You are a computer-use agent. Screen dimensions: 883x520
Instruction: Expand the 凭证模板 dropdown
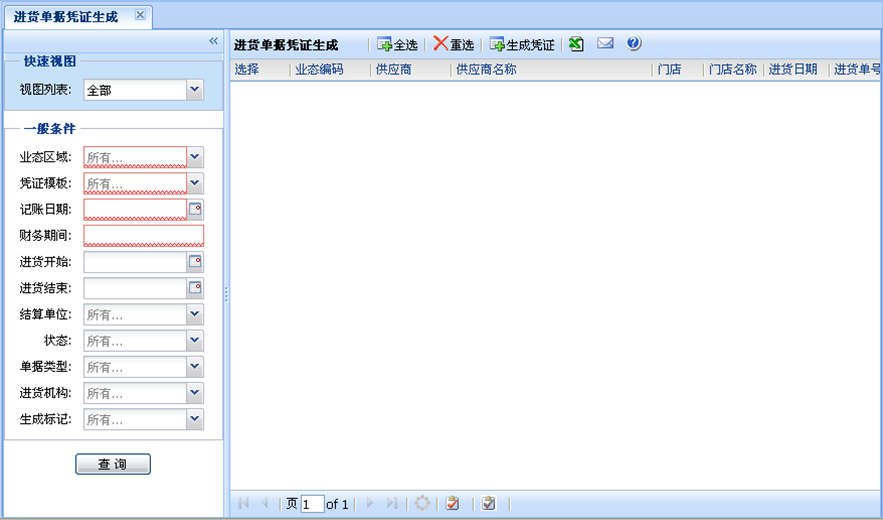tap(195, 183)
